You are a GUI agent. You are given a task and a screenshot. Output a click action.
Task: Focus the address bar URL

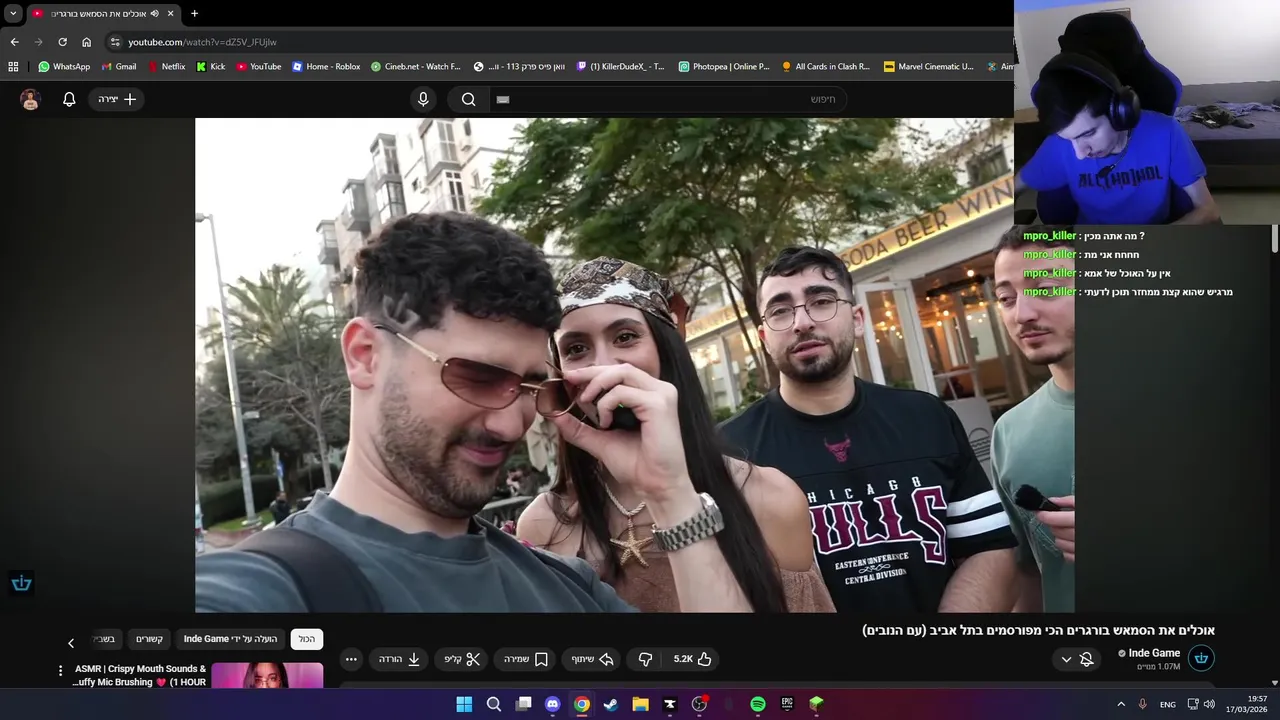[x=202, y=42]
